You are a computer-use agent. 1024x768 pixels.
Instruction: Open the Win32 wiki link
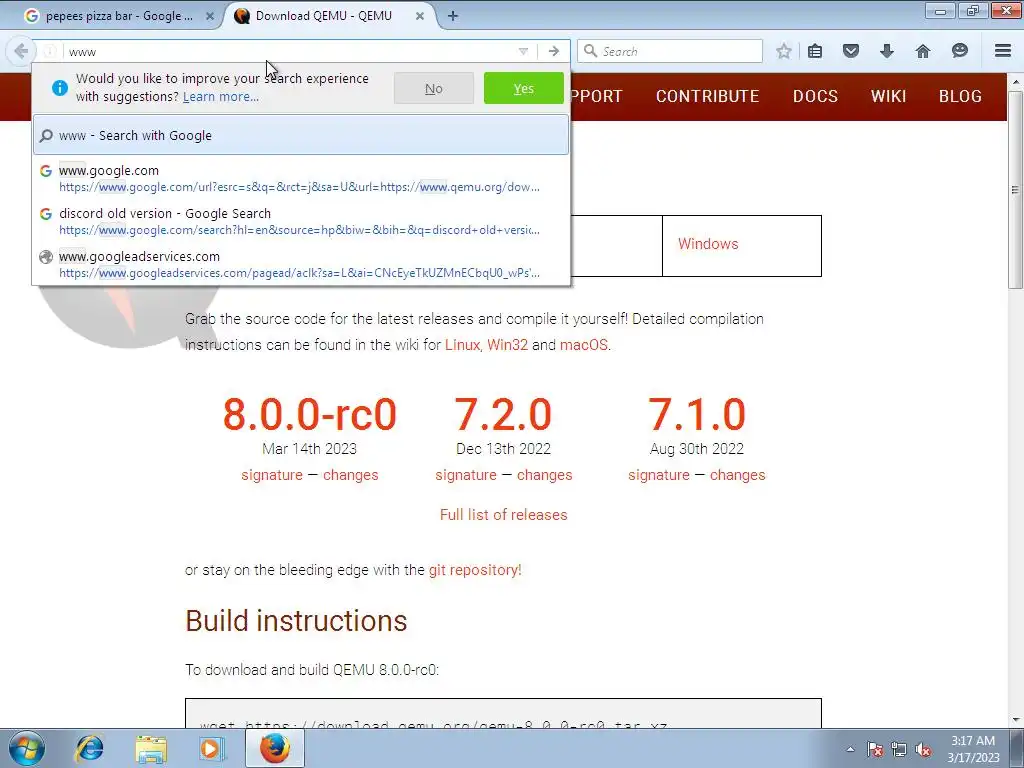507,345
